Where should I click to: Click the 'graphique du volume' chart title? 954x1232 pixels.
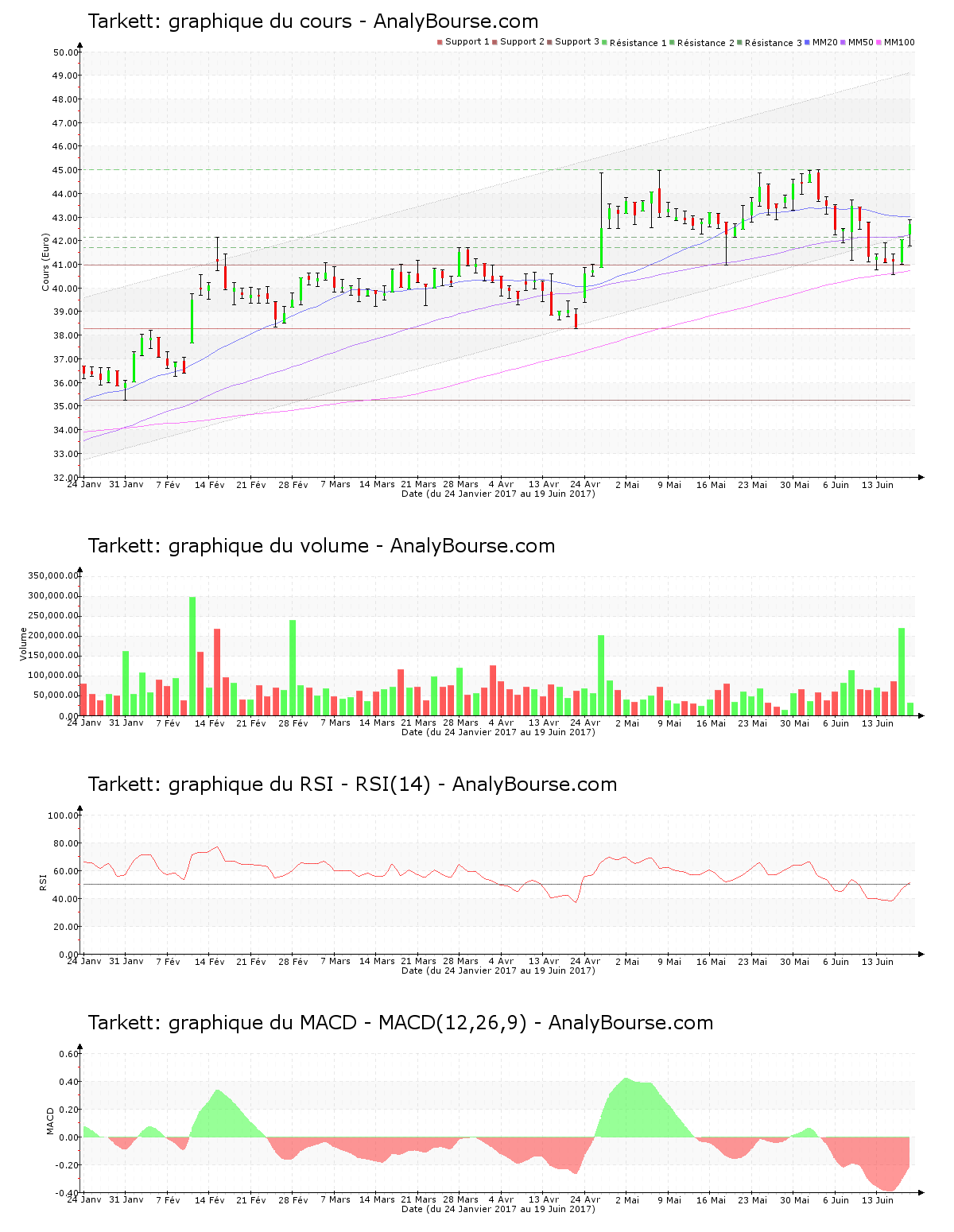[321, 546]
